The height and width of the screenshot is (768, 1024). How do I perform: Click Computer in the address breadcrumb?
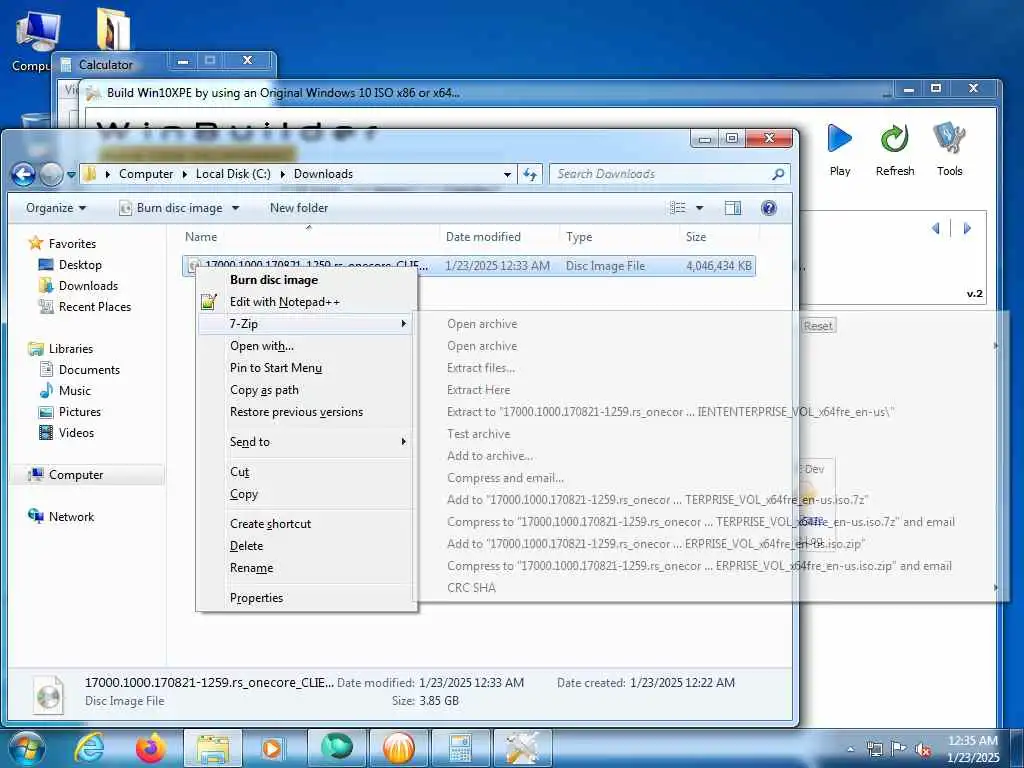[x=146, y=174]
